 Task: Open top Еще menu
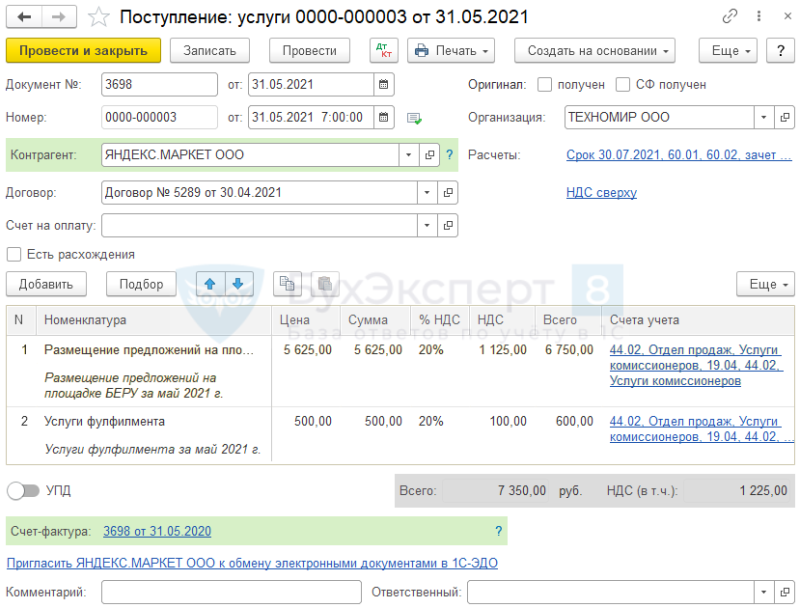point(728,50)
